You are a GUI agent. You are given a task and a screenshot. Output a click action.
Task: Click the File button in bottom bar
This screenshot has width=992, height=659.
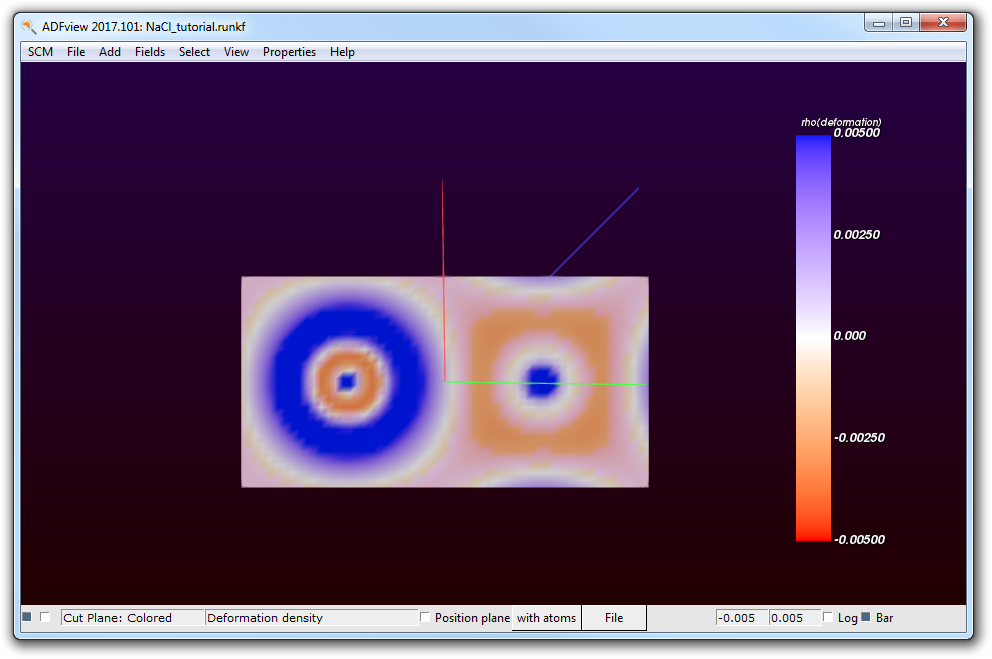[x=614, y=618]
